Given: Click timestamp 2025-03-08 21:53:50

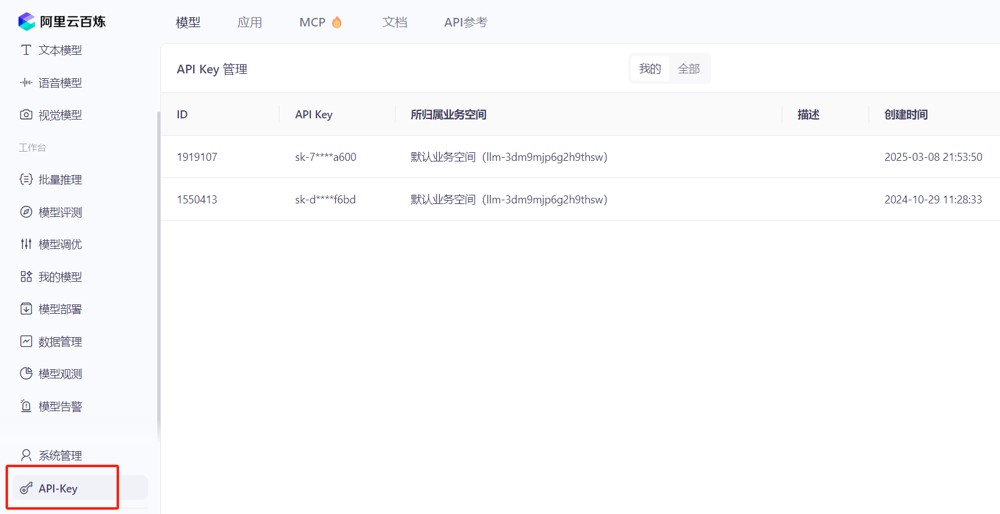Looking at the screenshot, I should point(933,157).
